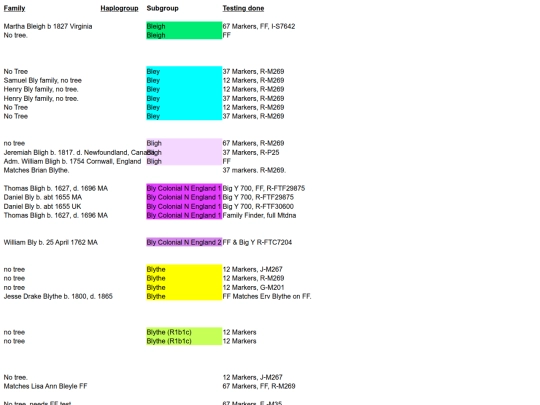This screenshot has width=540, height=405.
Task: Select 'Daniel Bly b. abt 1655 MA' cell
Action: point(43,197)
